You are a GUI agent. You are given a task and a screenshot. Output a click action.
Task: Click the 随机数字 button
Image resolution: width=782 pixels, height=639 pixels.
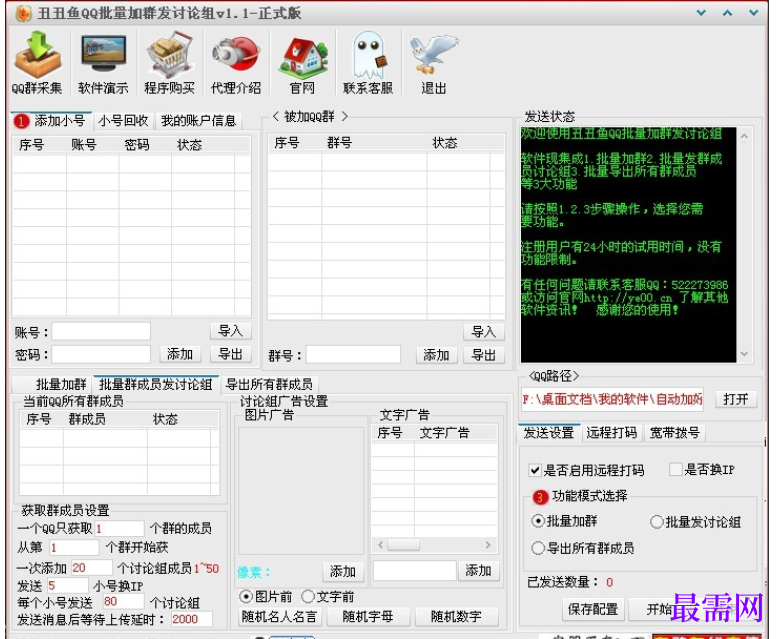click(x=456, y=617)
